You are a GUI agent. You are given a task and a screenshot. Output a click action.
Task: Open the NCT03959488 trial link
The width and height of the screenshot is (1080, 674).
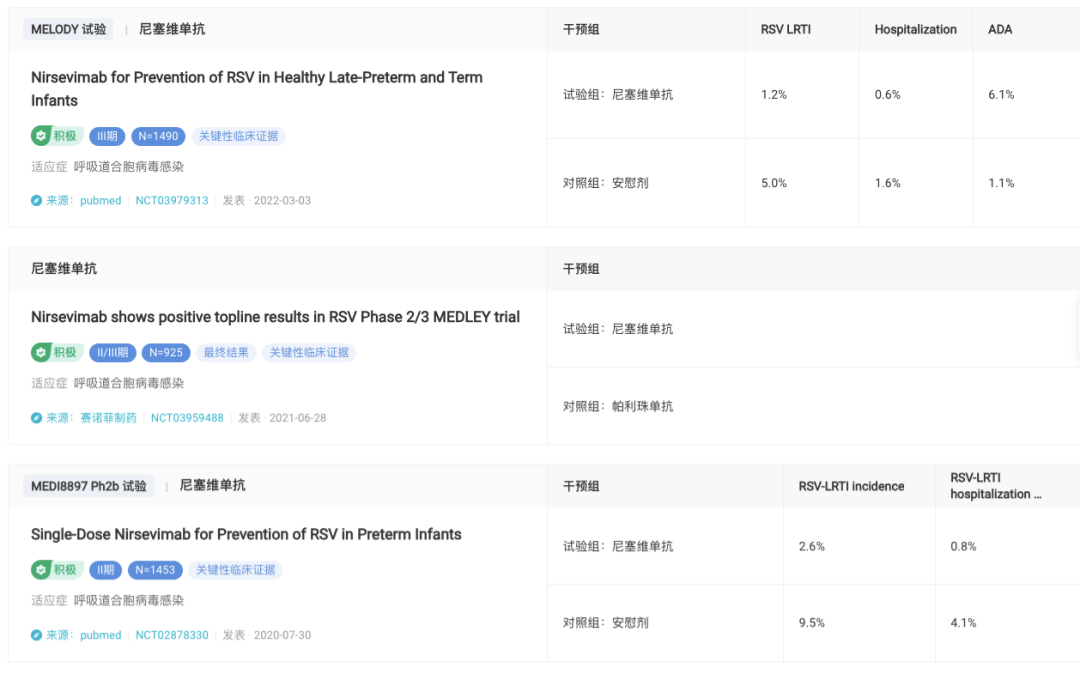pyautogui.click(x=187, y=418)
